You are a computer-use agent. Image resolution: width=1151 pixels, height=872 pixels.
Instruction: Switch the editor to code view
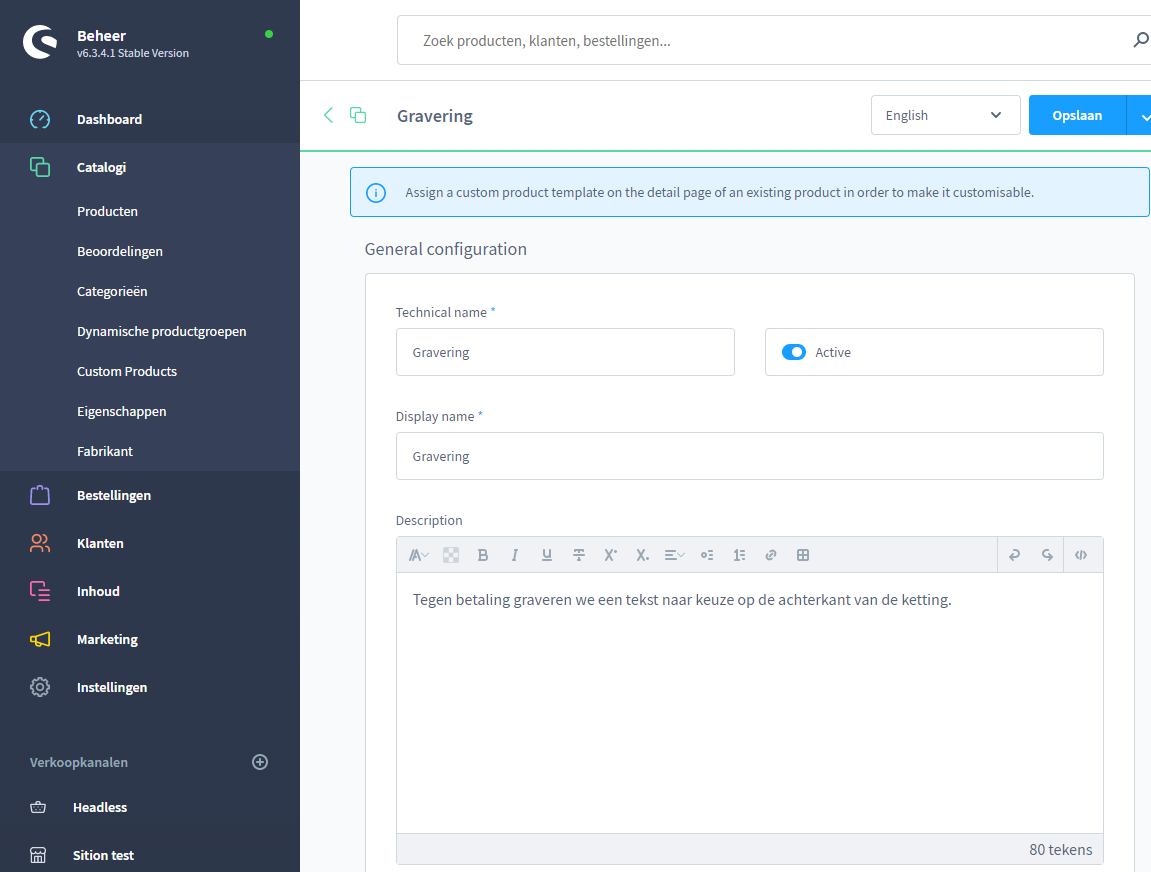click(x=1081, y=555)
